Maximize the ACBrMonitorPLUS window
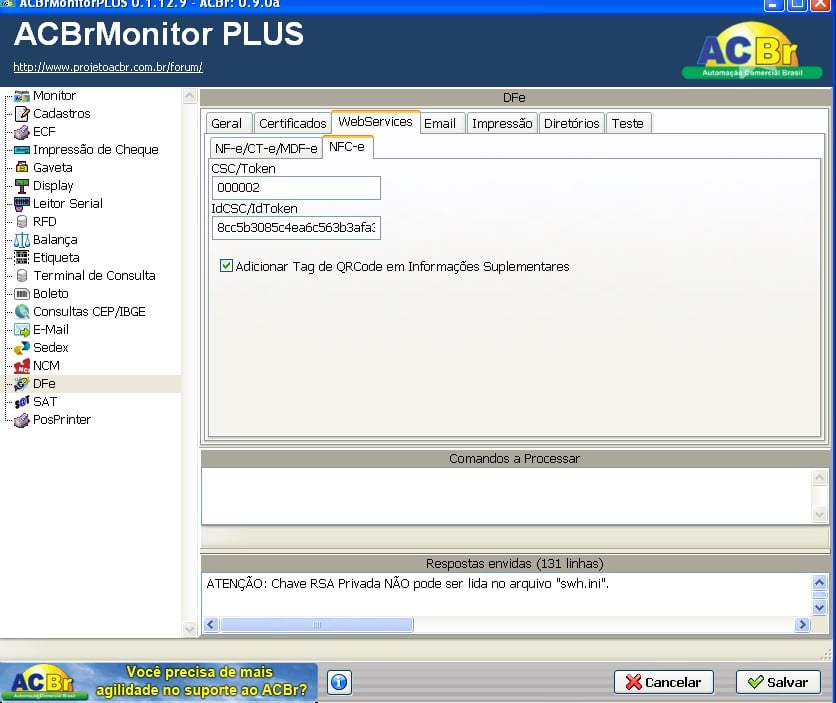836x703 pixels. tap(797, 4)
